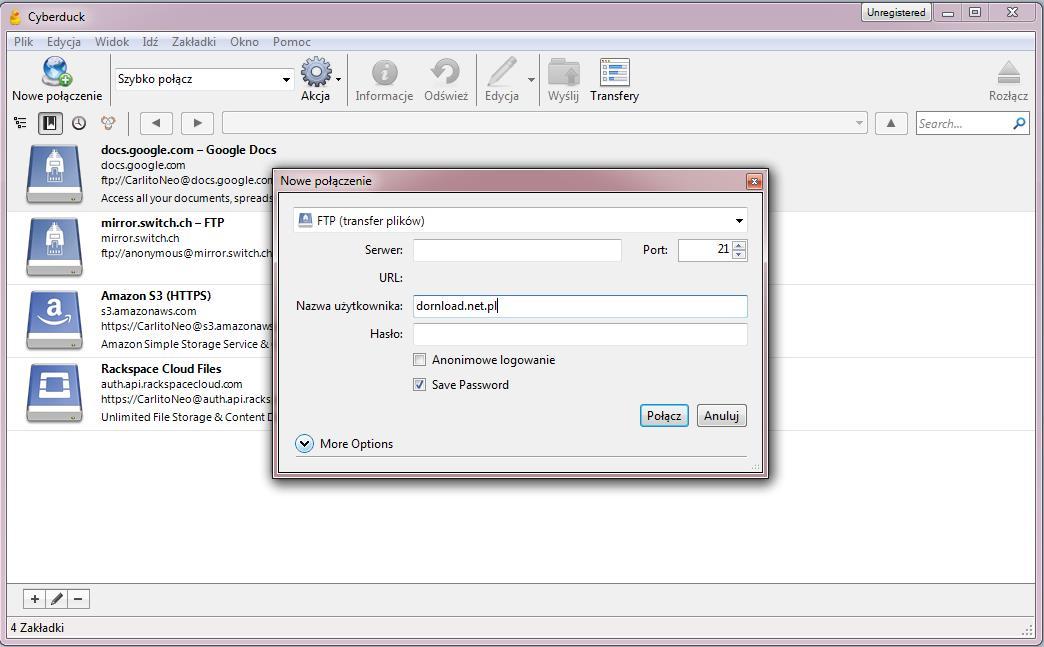Image resolution: width=1044 pixels, height=647 pixels.
Task: Click the Odśwież refresh icon
Action: pyautogui.click(x=445, y=73)
